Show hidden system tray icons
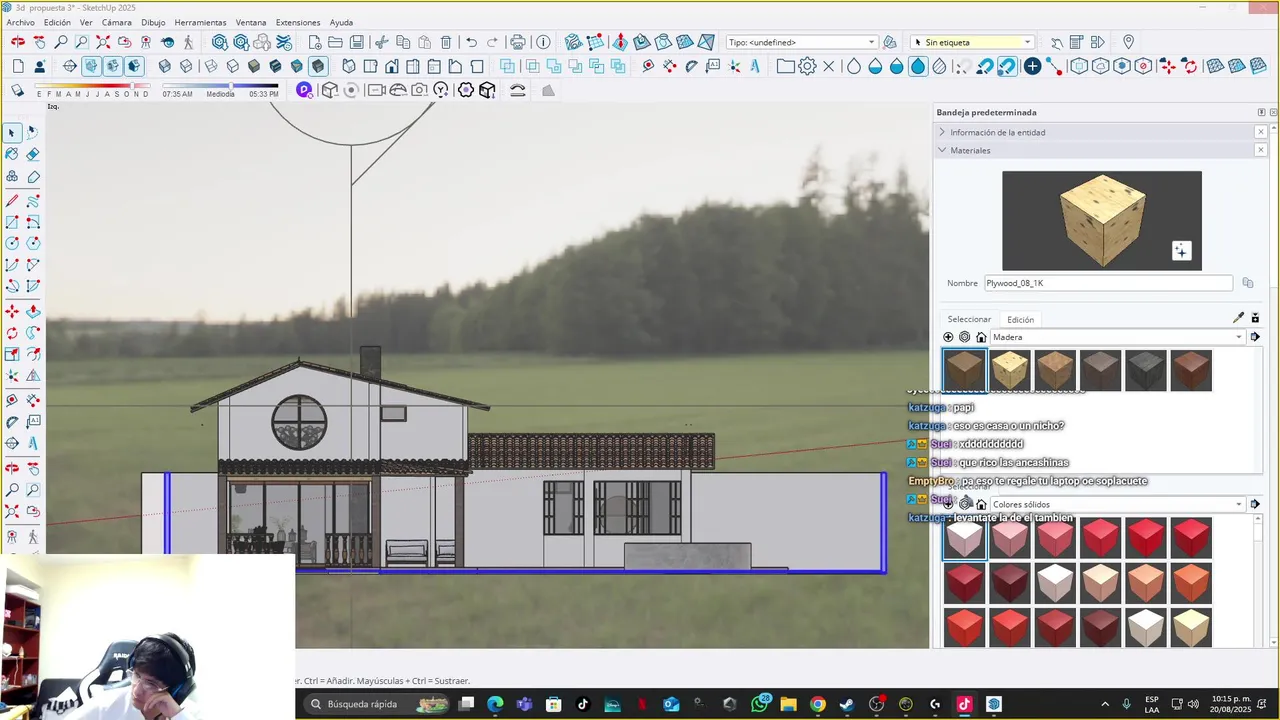1280x720 pixels. pyautogui.click(x=1105, y=704)
